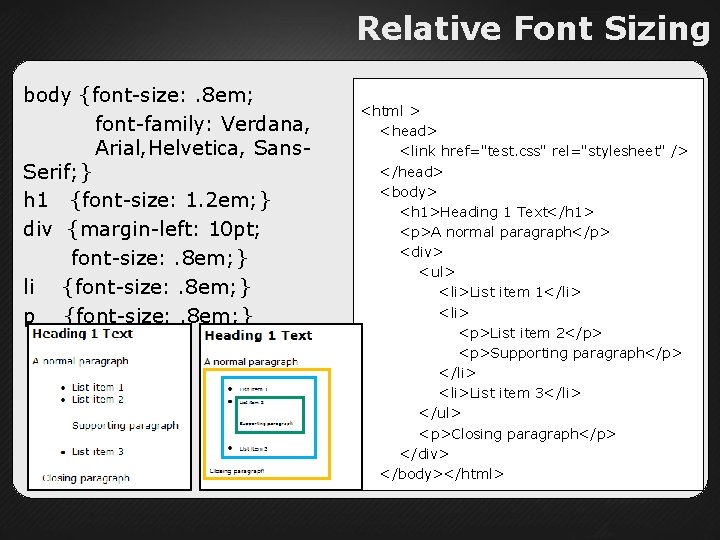Click the <li>List item 3</li> code line

[510, 393]
